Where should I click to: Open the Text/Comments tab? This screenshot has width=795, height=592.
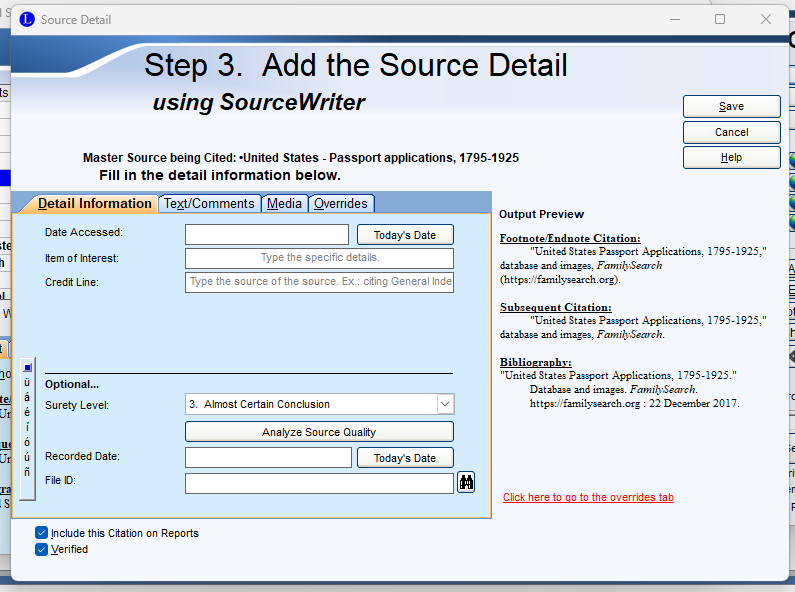[x=209, y=203]
